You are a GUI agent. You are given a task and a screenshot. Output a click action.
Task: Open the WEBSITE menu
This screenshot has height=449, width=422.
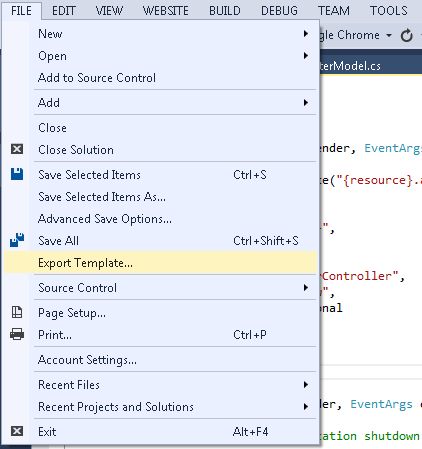pyautogui.click(x=166, y=11)
